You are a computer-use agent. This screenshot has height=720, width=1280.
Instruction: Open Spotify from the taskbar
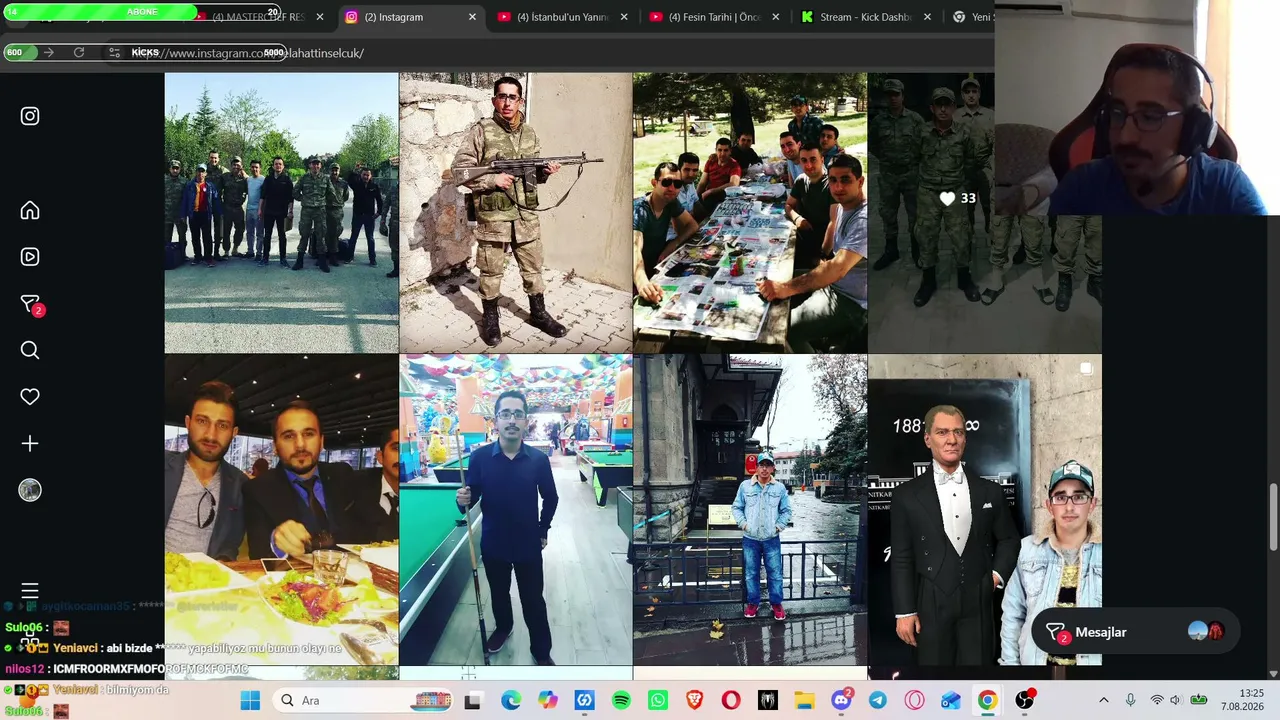pyautogui.click(x=621, y=700)
